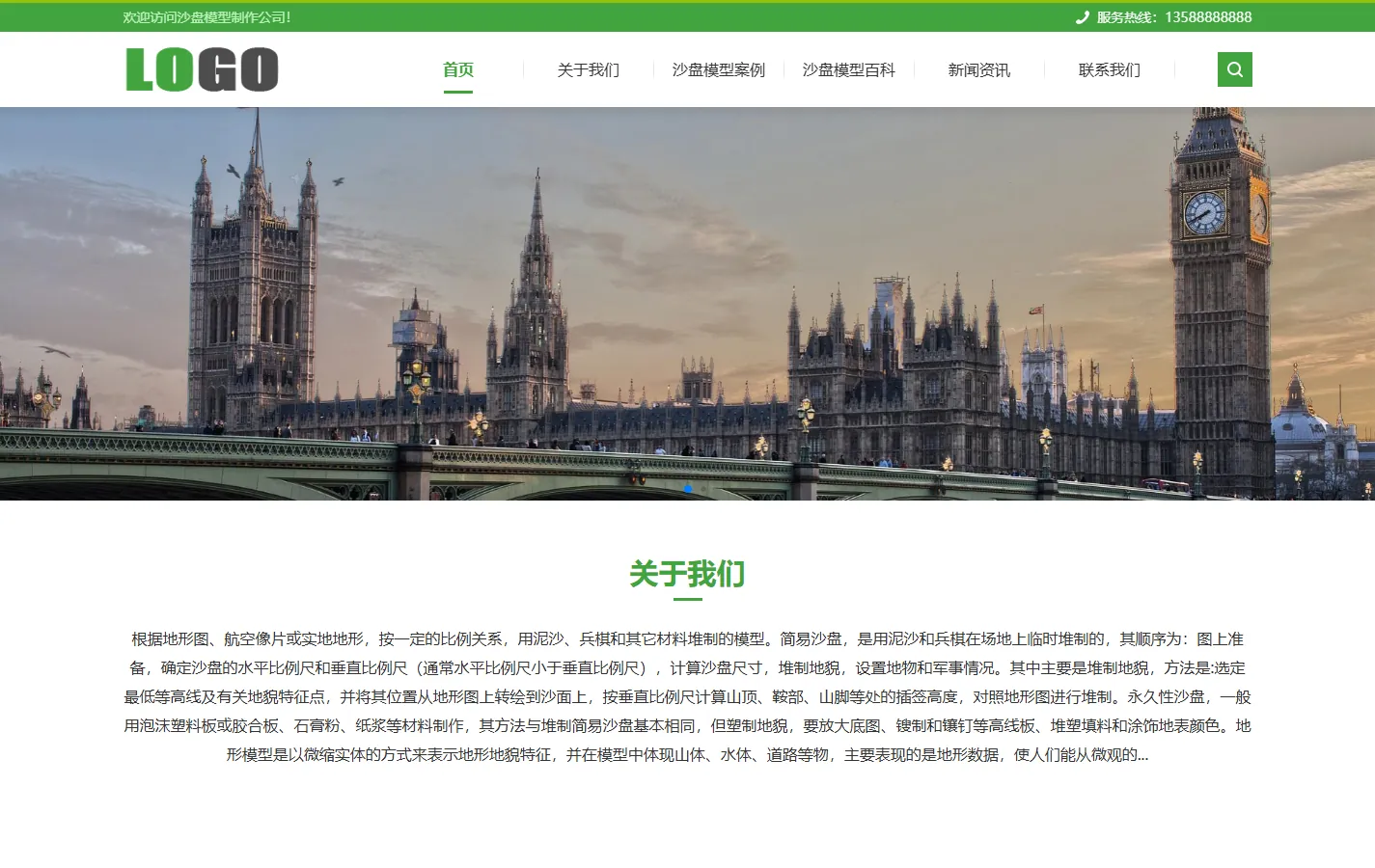Click the paragraph starting with 根据地形图、航空像片
The height and width of the screenshot is (868, 1375).
coord(687,696)
